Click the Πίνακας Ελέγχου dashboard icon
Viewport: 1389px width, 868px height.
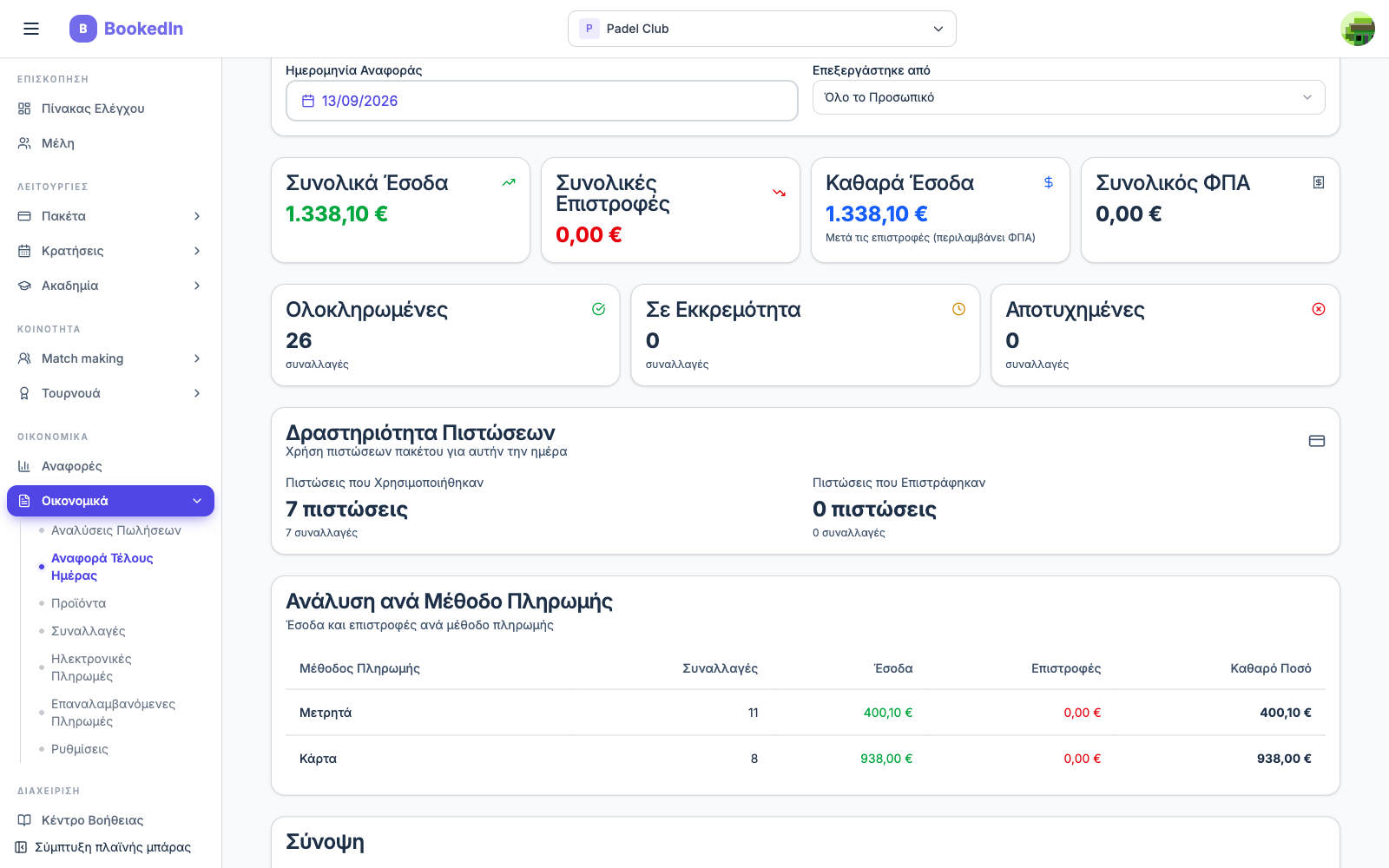click(x=24, y=108)
